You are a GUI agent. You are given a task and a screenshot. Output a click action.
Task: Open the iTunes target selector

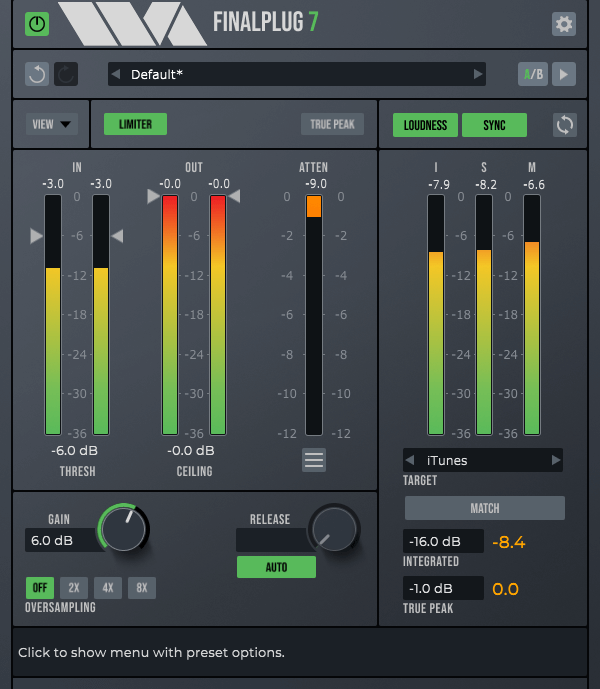click(483, 460)
